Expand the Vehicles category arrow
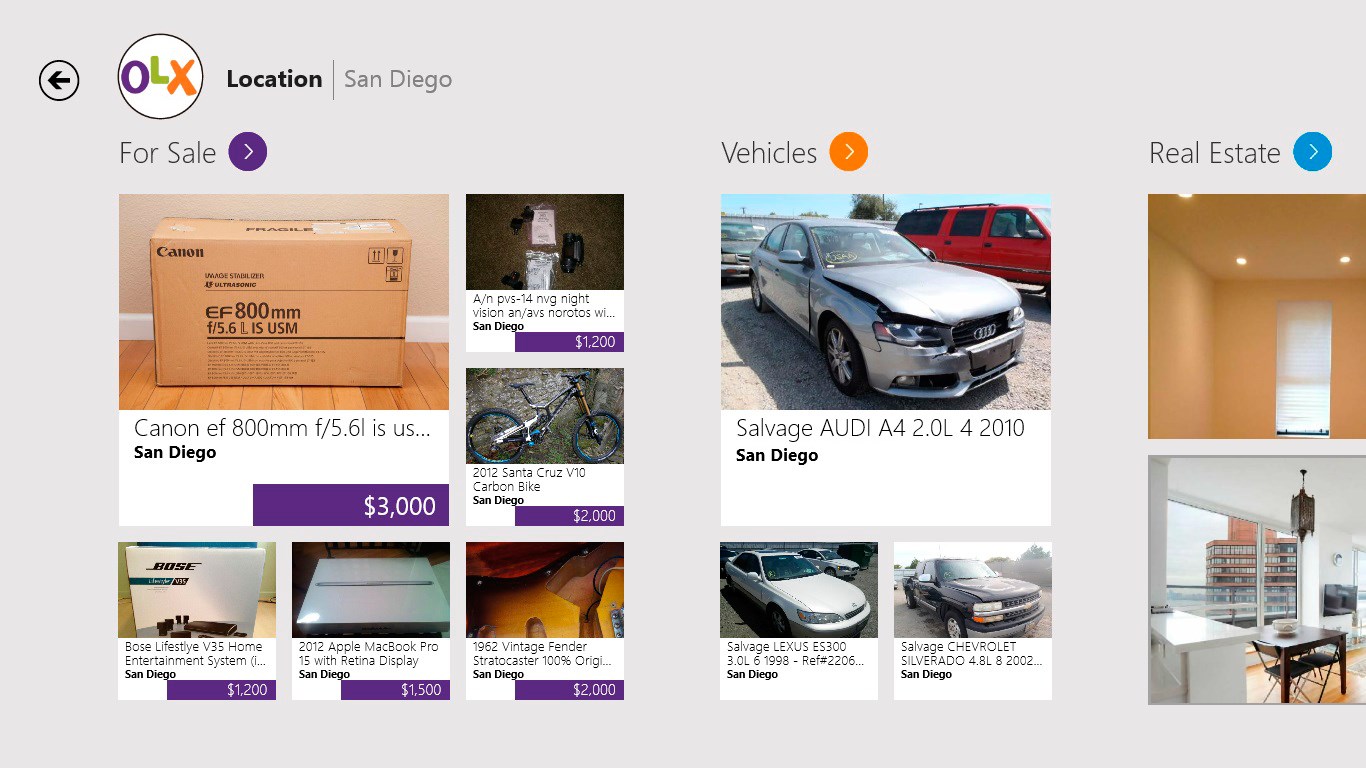 [848, 152]
